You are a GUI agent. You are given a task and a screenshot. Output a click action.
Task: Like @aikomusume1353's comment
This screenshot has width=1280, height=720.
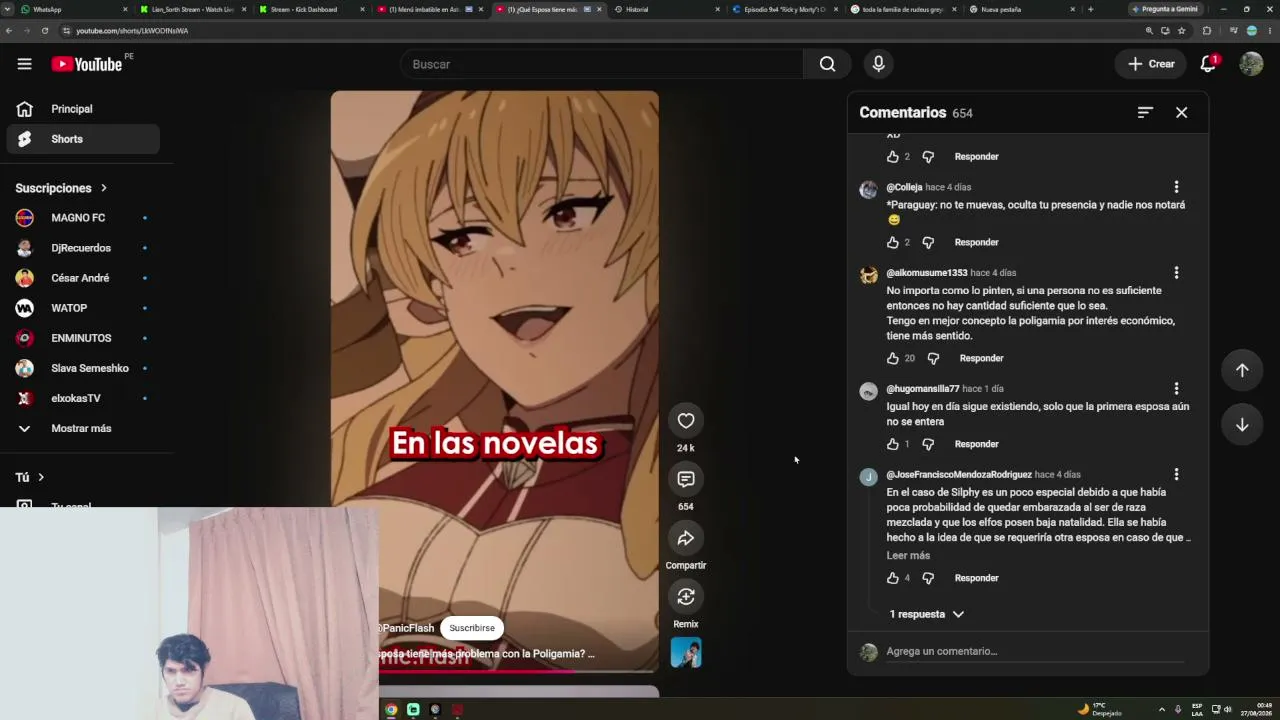pyautogui.click(x=893, y=358)
